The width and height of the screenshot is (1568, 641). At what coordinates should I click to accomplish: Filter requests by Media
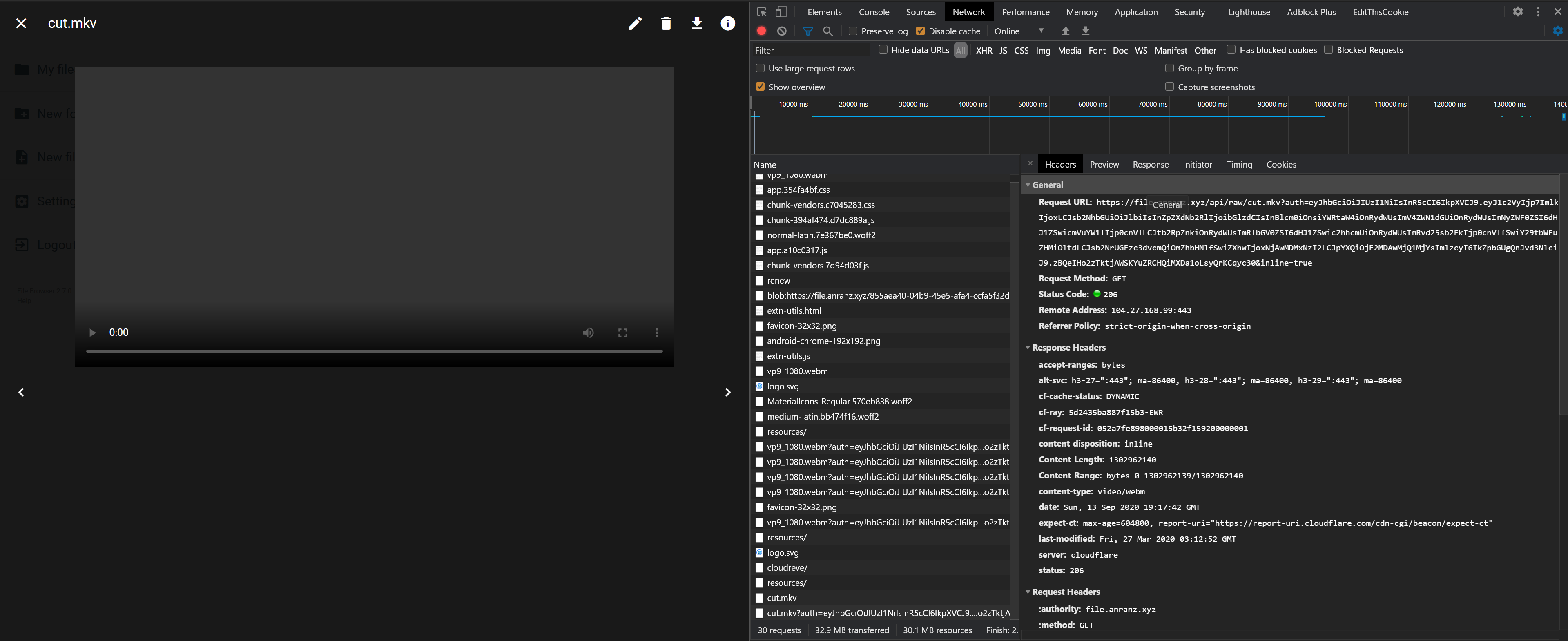[x=1069, y=51]
